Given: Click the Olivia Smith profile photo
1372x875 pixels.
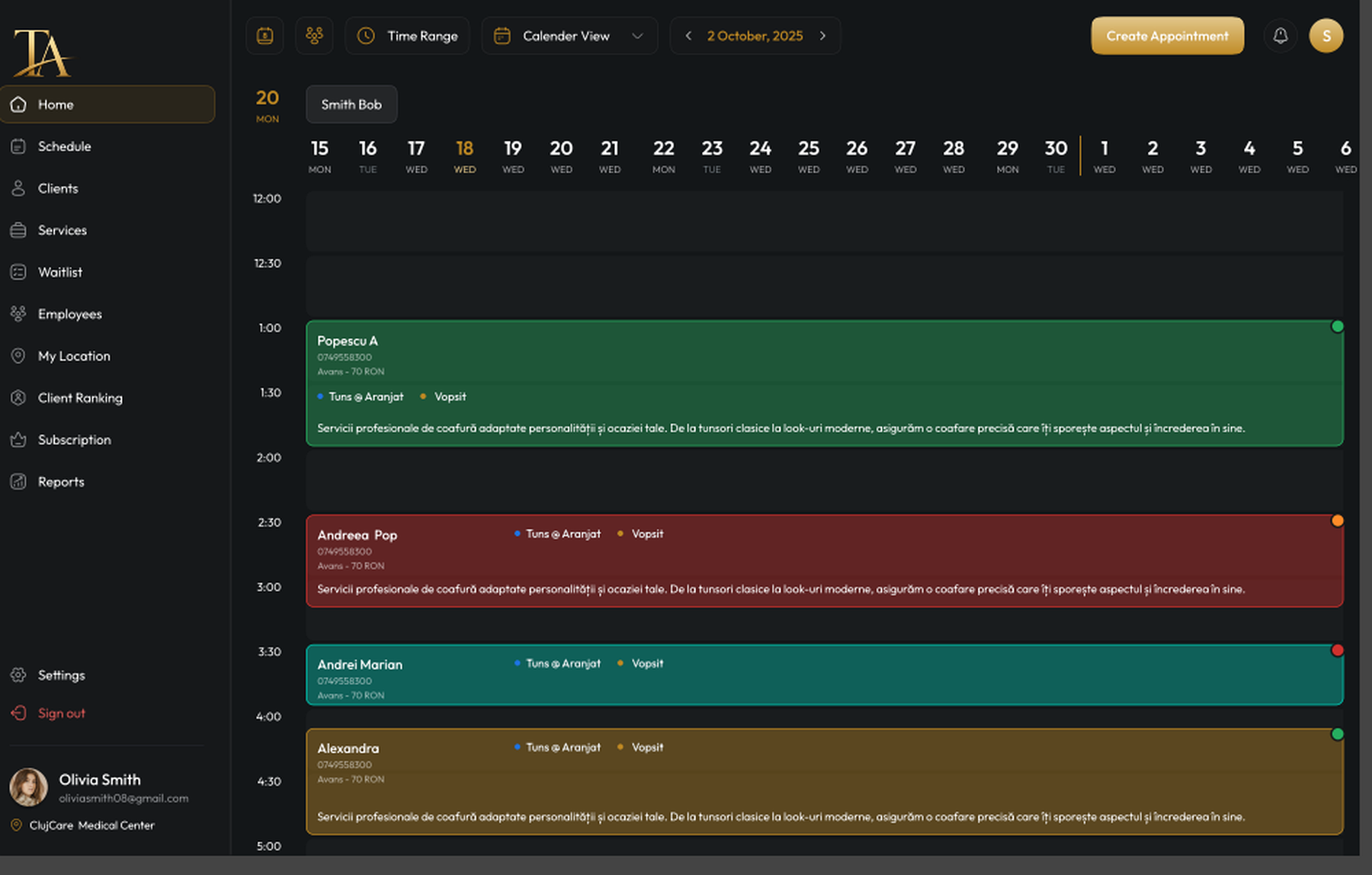Looking at the screenshot, I should point(29,787).
